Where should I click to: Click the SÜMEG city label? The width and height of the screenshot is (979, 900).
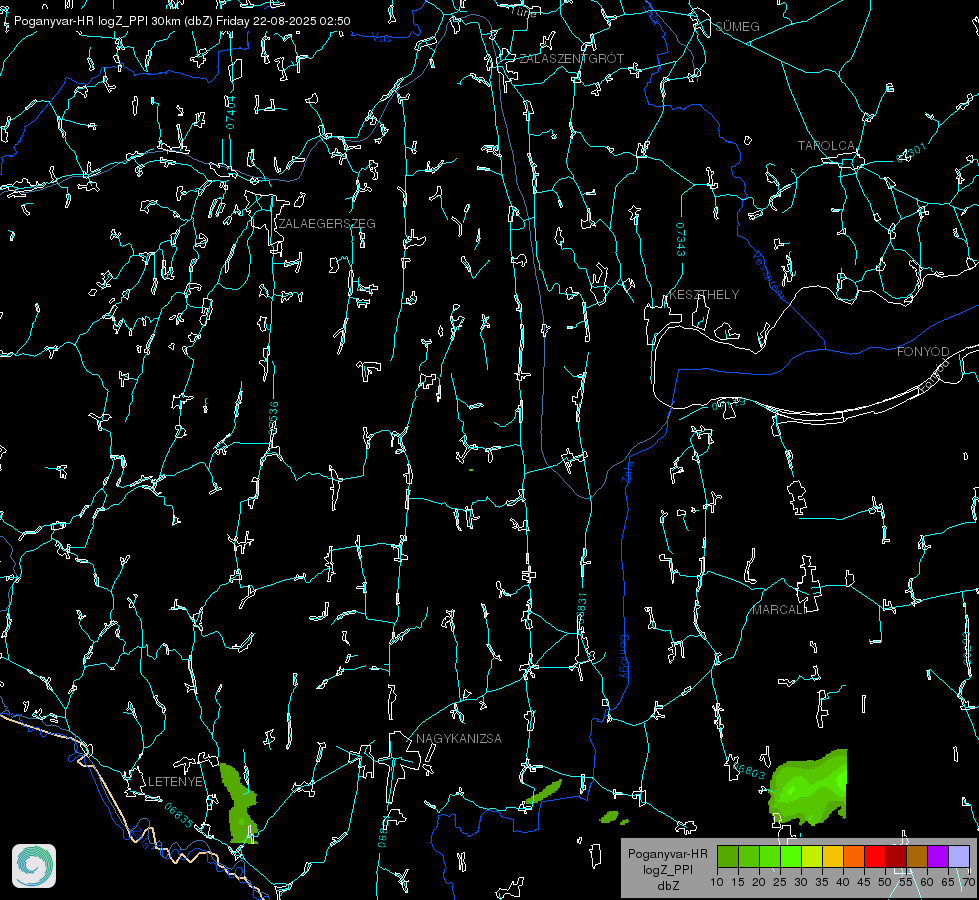(x=737, y=27)
